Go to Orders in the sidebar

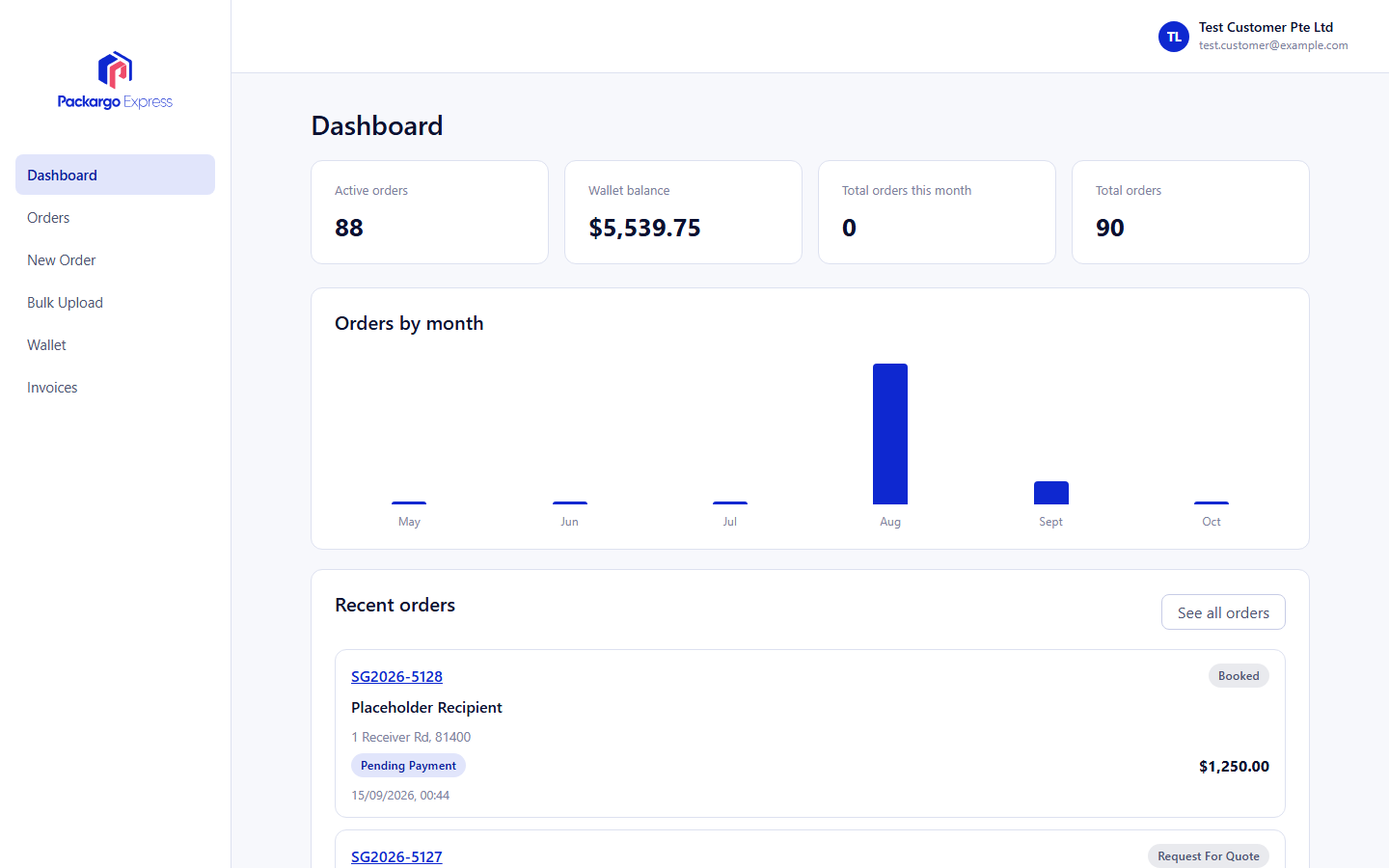pyautogui.click(x=115, y=217)
